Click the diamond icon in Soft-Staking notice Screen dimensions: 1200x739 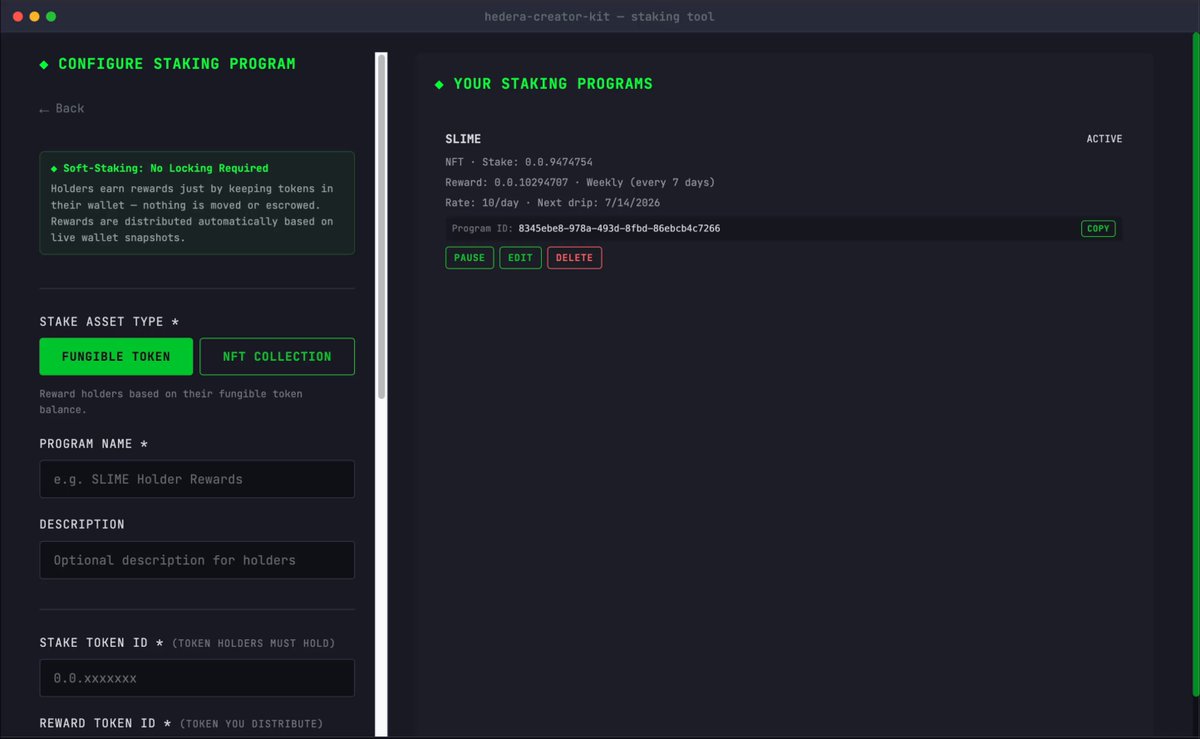click(x=54, y=168)
